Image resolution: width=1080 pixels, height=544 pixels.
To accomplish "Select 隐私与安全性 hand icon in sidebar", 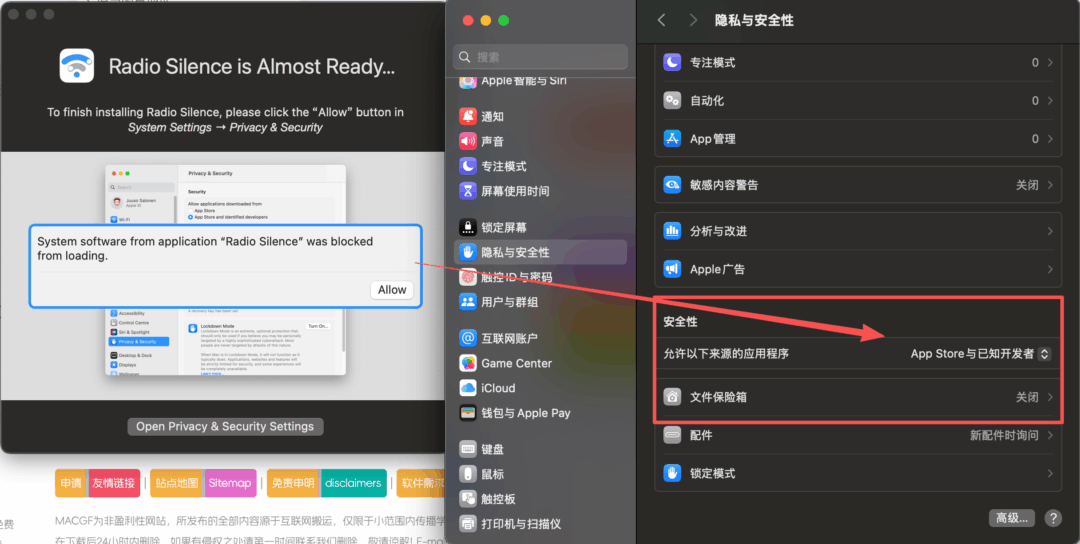I will click(x=468, y=252).
